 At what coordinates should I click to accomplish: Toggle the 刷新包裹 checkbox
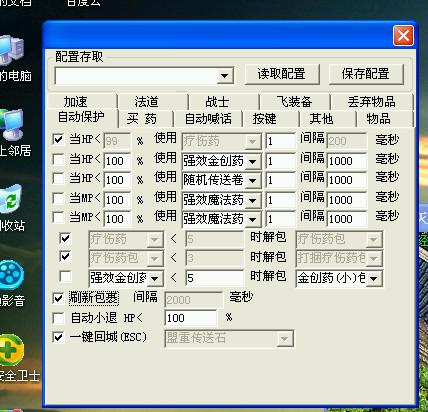pyautogui.click(x=58, y=298)
